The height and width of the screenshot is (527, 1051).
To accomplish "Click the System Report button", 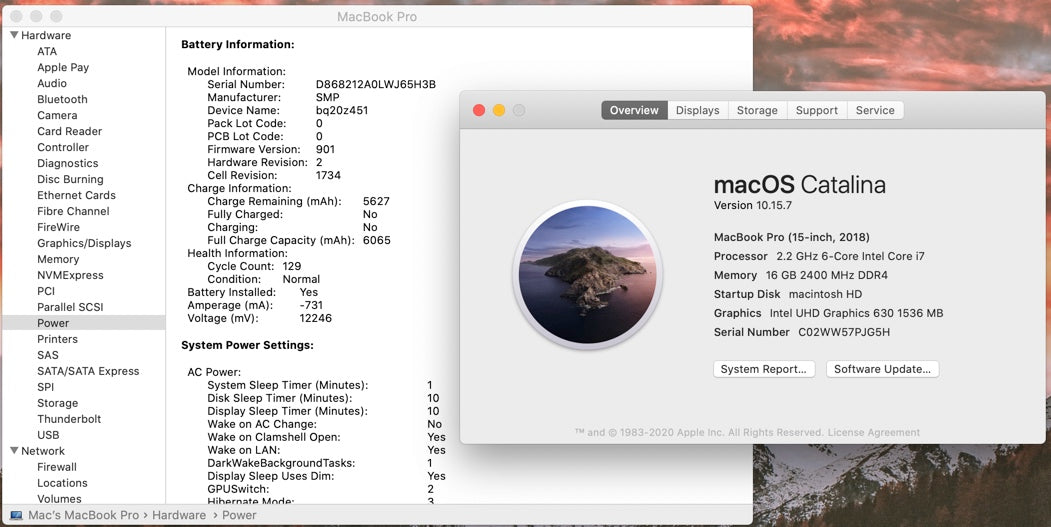I will tap(763, 369).
